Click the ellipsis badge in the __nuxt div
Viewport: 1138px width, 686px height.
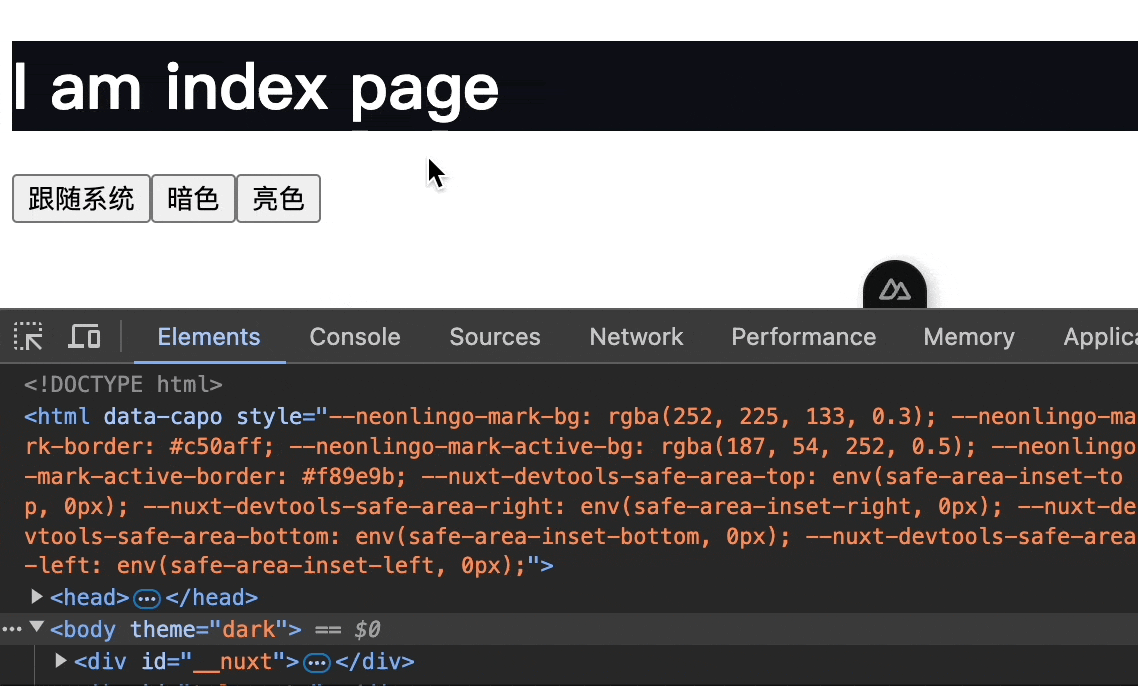[317, 662]
